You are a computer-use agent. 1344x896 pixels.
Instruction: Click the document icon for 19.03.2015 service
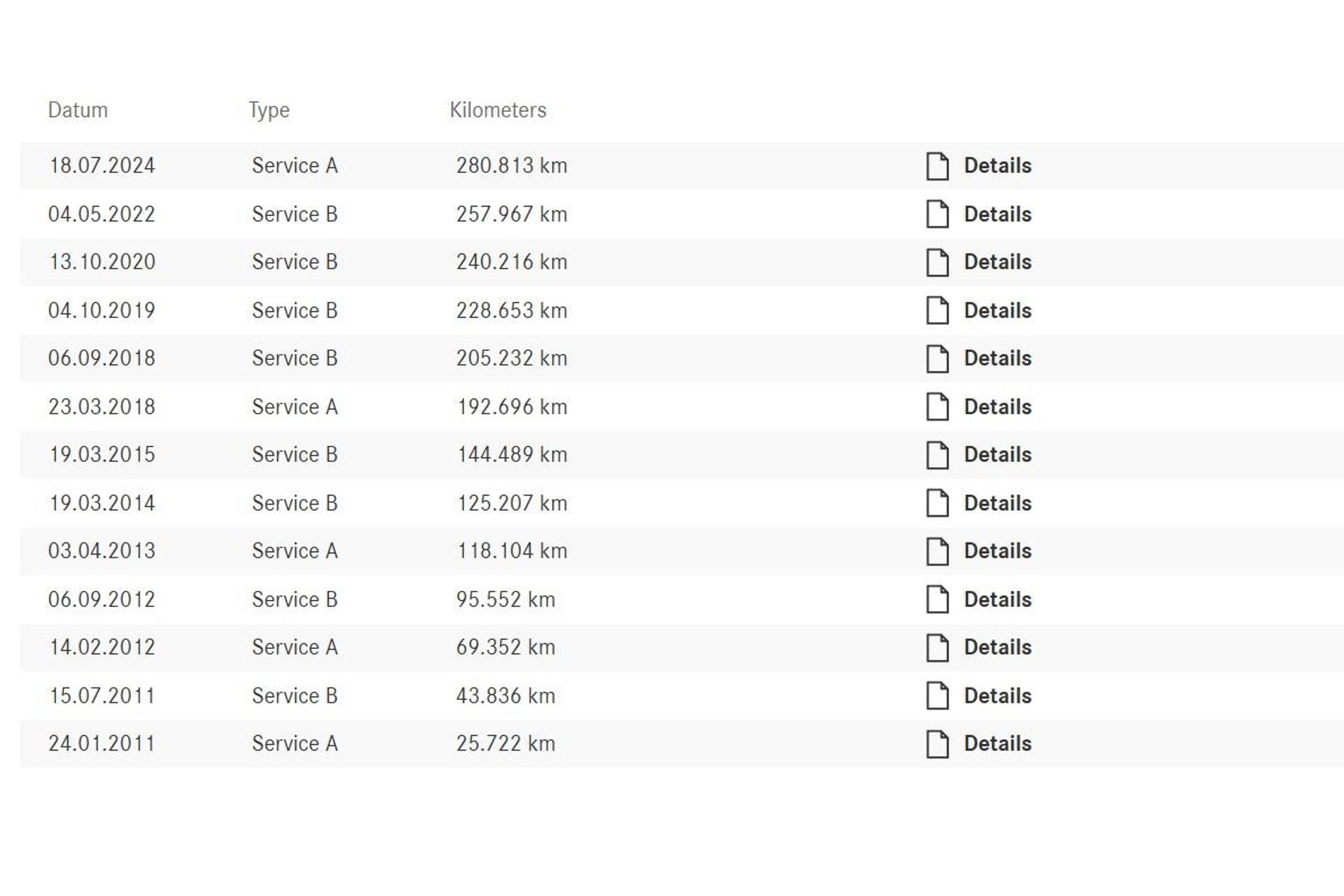[x=937, y=455]
